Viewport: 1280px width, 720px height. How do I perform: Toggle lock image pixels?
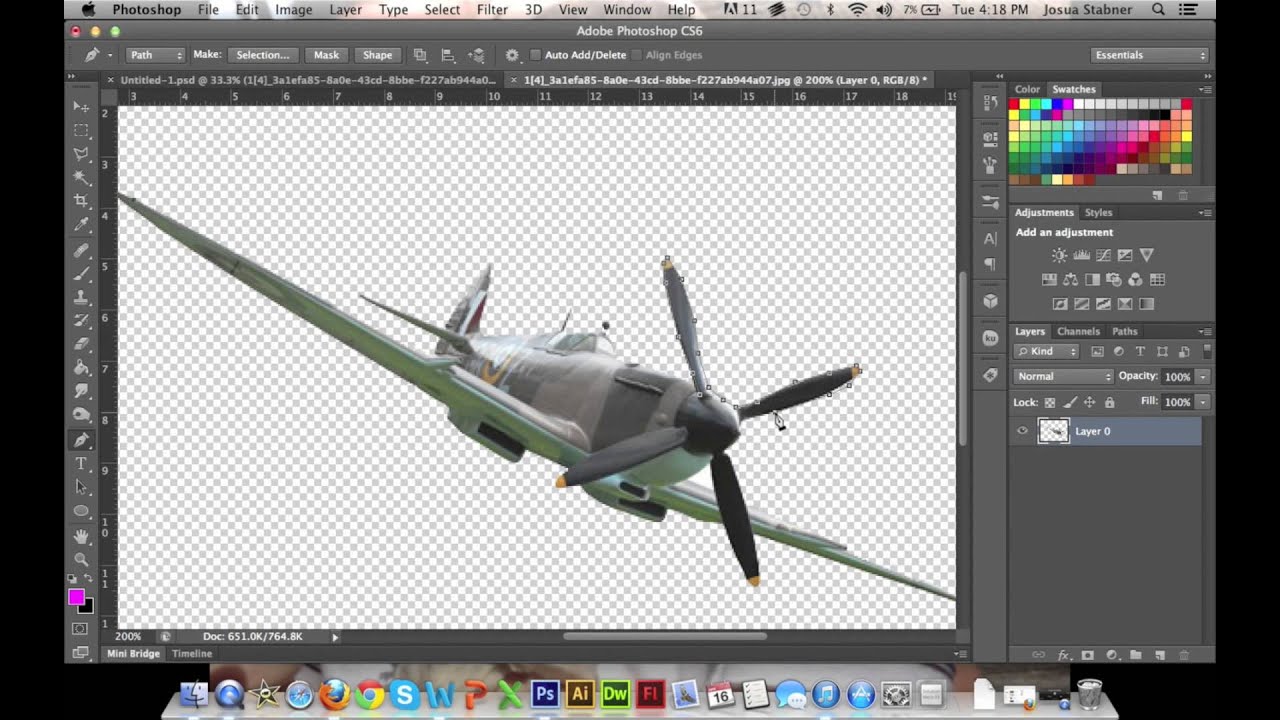click(1069, 402)
